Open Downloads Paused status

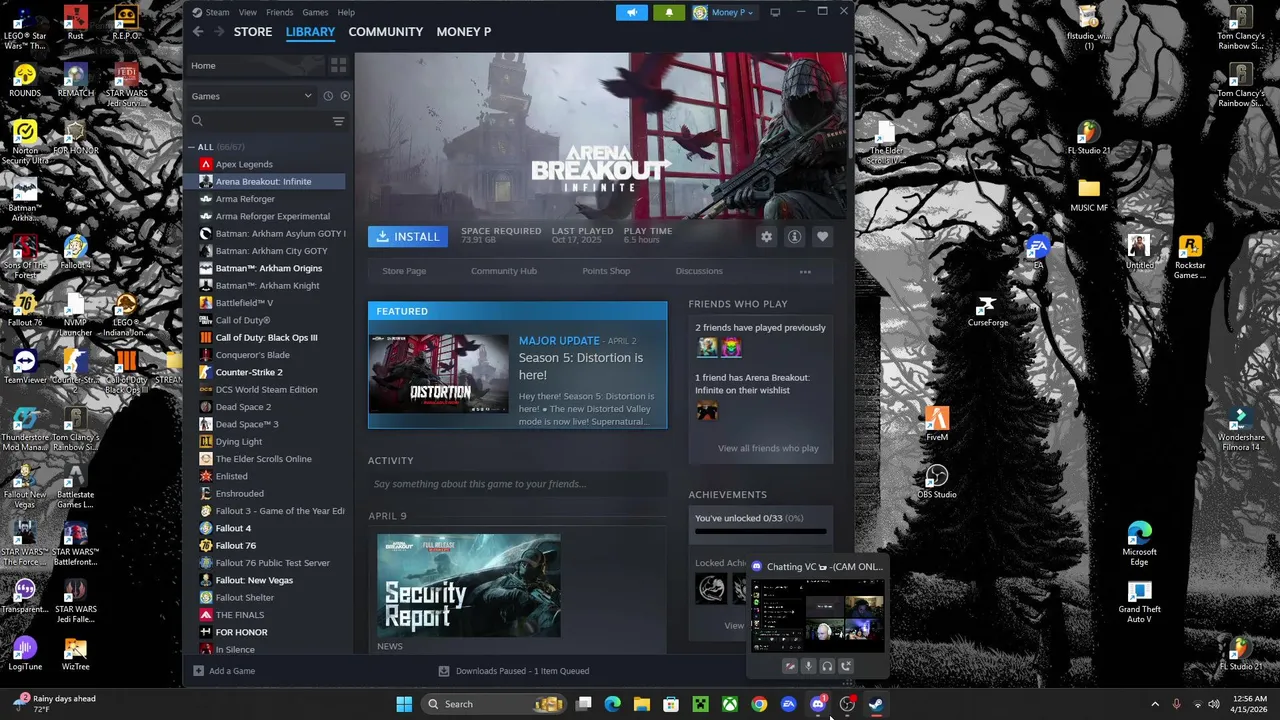click(x=514, y=671)
